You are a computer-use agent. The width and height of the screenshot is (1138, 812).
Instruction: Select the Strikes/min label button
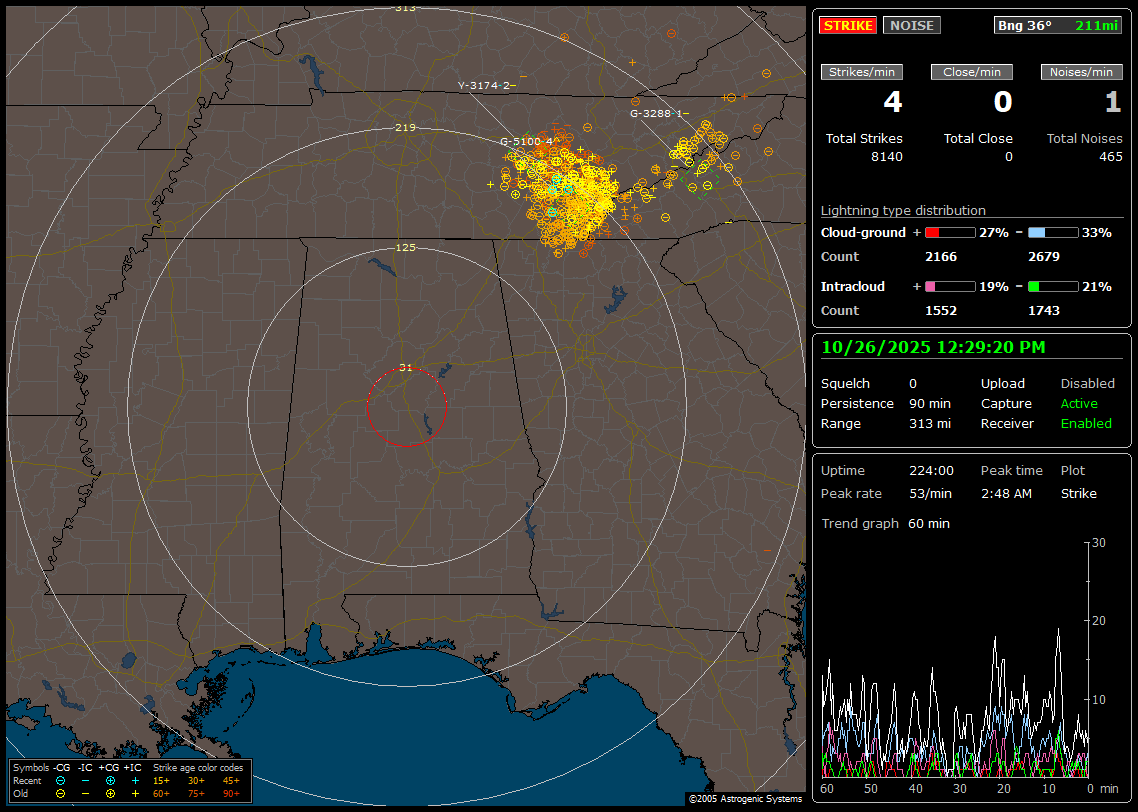[862, 72]
